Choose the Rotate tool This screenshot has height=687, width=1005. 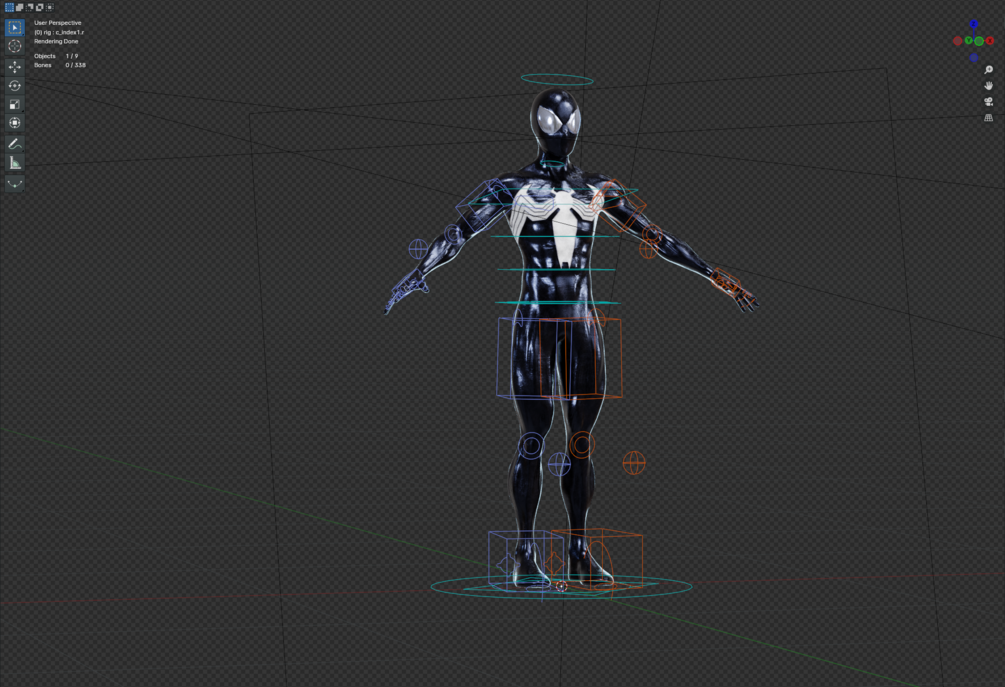click(15, 85)
